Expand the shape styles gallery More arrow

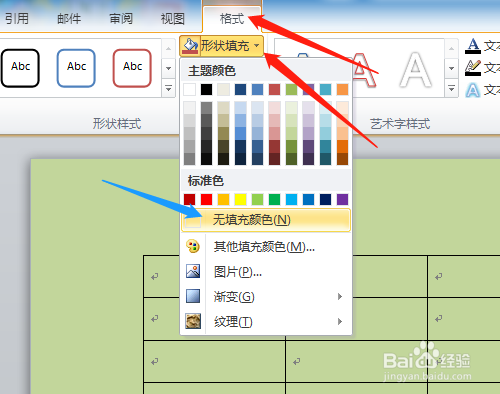pos(169,89)
